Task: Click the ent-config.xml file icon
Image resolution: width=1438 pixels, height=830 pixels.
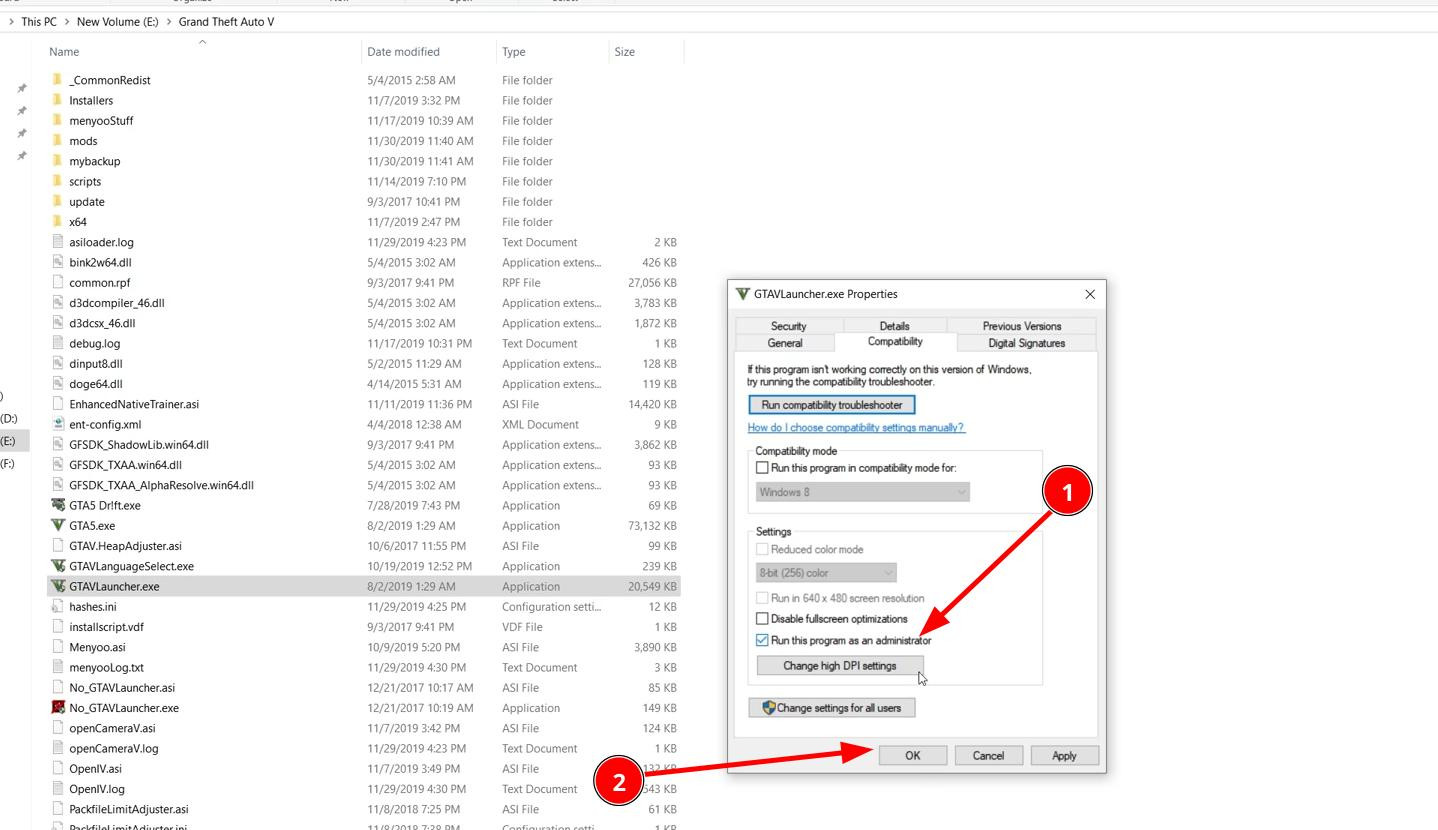Action: pyautogui.click(x=58, y=424)
